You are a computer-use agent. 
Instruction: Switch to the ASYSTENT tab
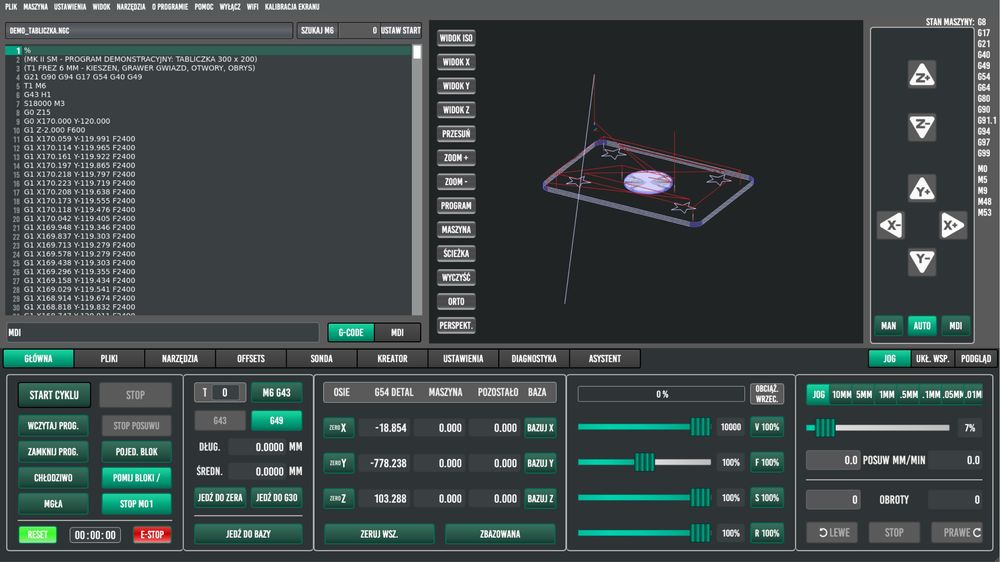click(605, 359)
